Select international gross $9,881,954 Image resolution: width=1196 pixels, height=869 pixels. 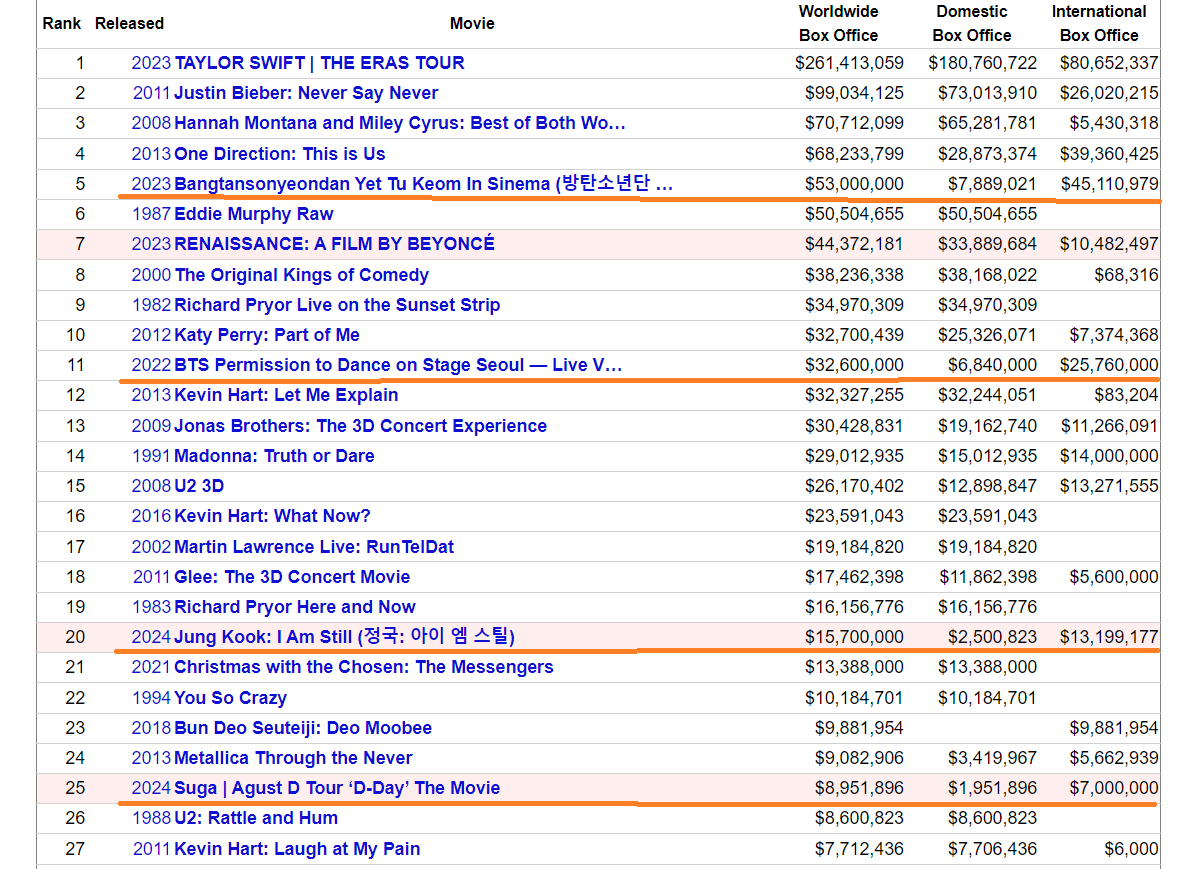tap(1114, 728)
